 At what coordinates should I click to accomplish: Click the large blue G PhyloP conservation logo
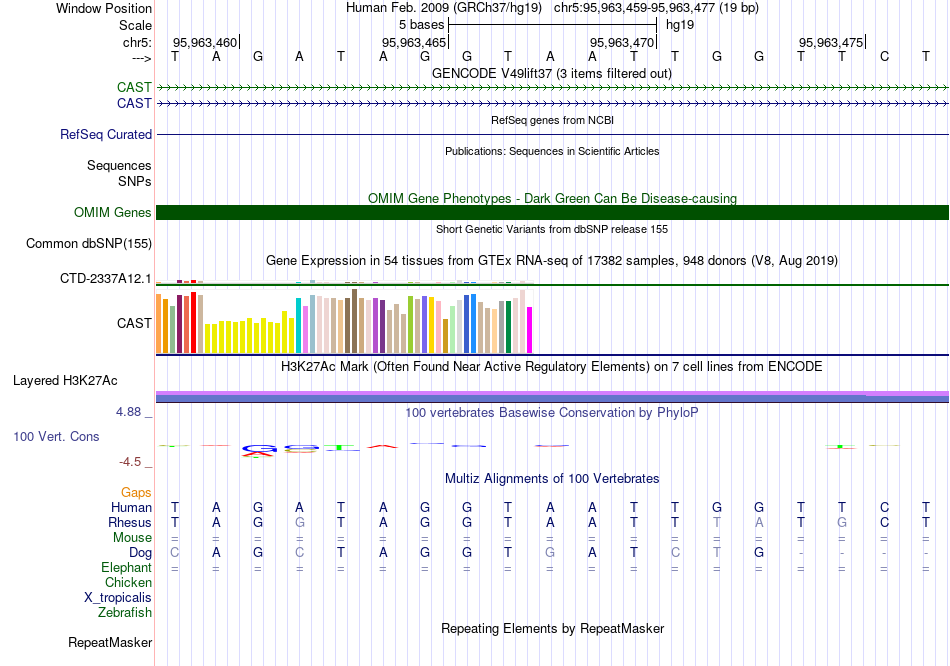tap(259, 449)
